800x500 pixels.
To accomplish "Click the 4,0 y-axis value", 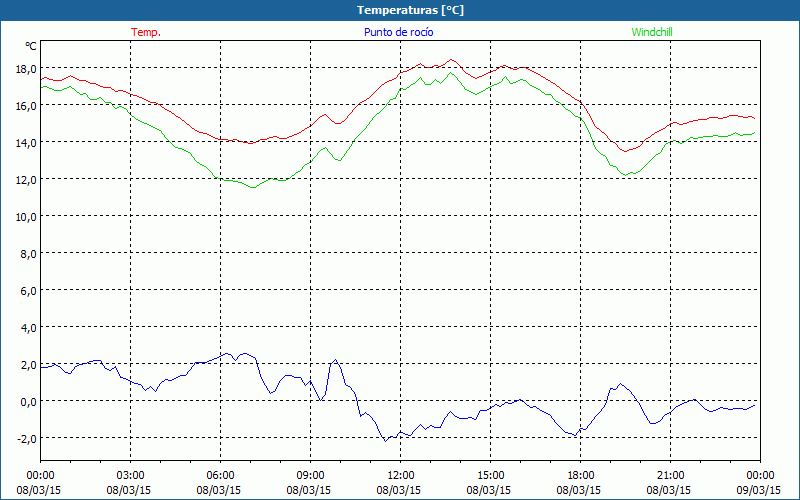I will click(28, 328).
